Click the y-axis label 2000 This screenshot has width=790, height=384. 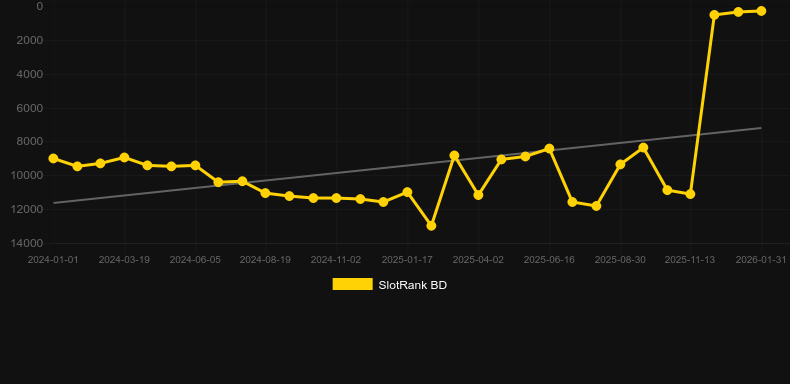point(30,40)
